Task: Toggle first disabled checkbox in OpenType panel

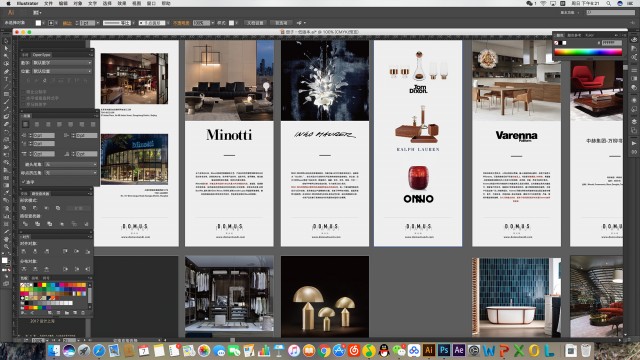Action: pos(24,92)
